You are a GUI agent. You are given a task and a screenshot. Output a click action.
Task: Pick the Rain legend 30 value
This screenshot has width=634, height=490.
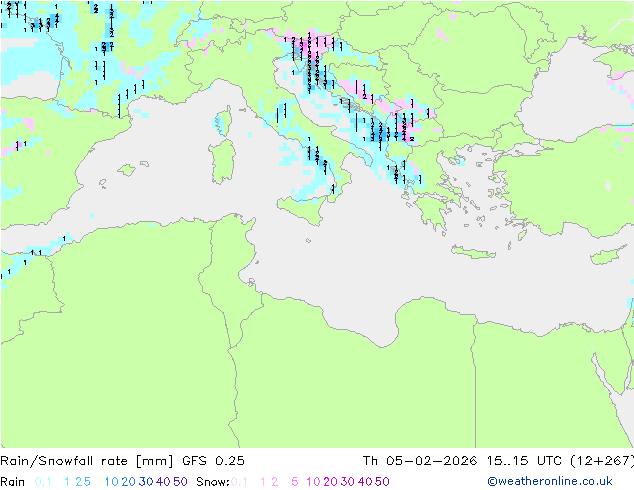[146, 482]
